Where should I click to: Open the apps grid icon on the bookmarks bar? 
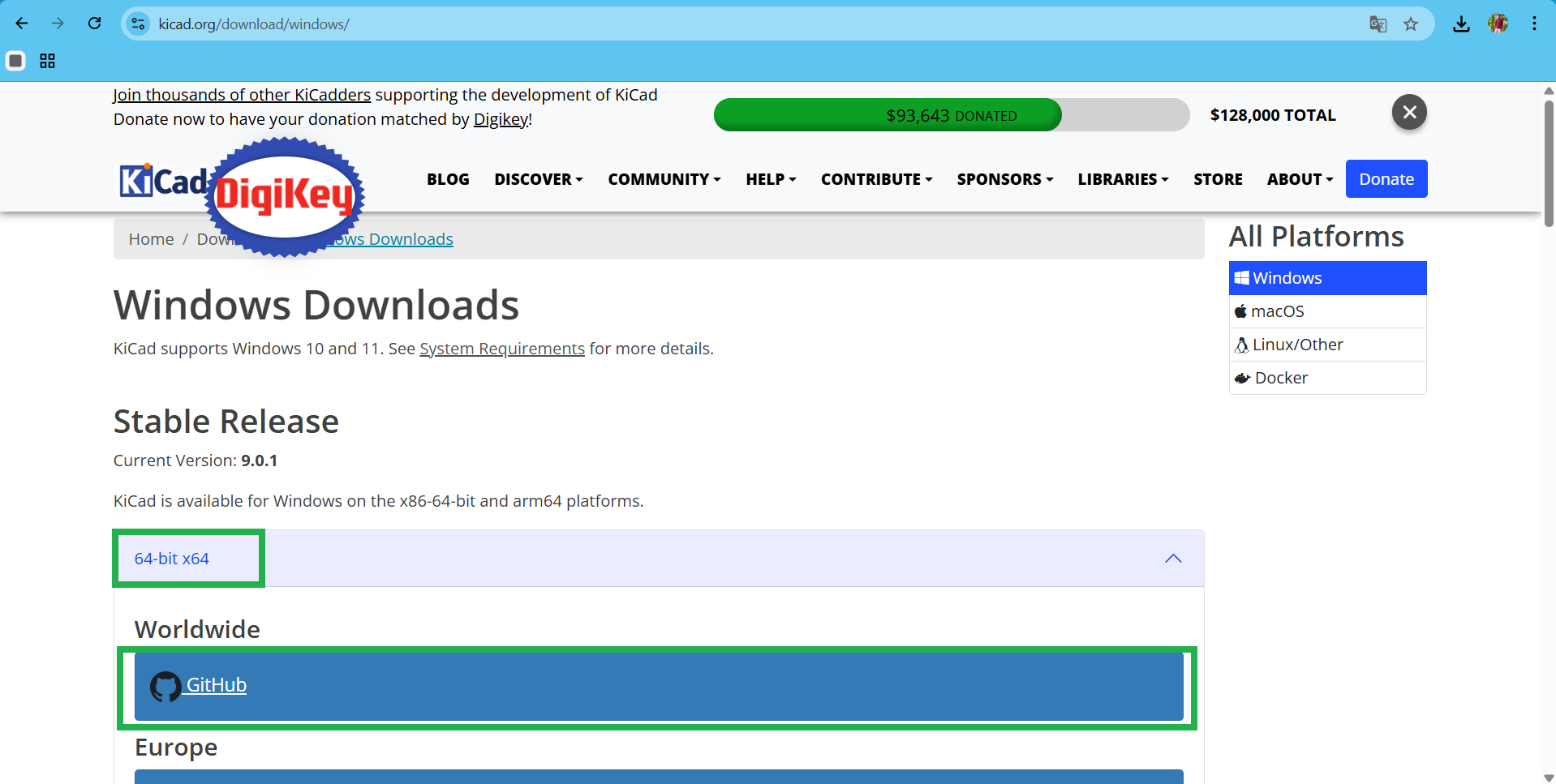tap(48, 61)
